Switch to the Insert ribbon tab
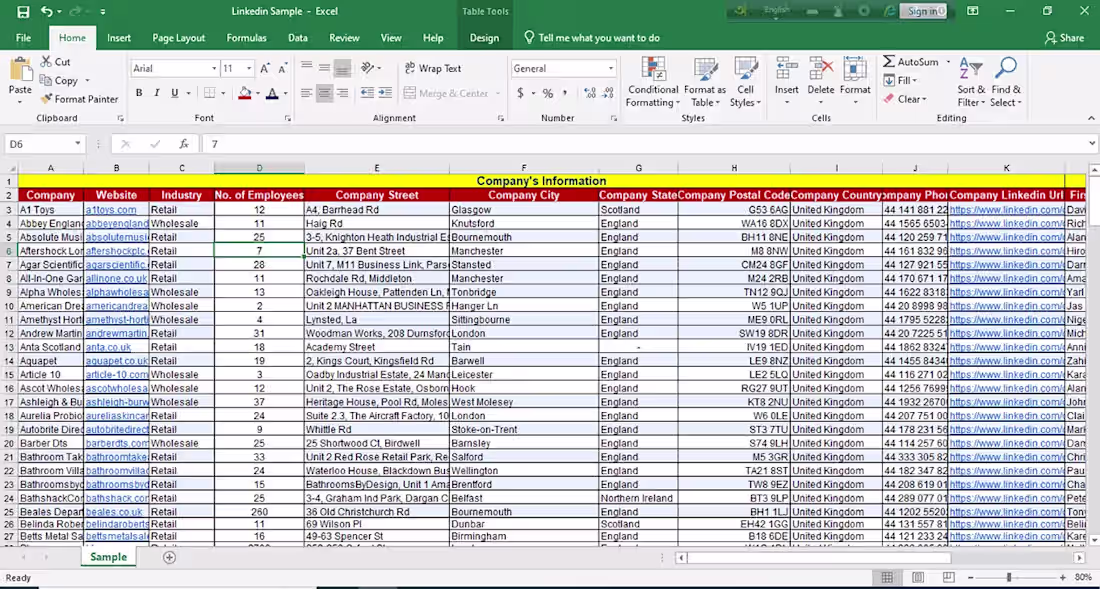Image resolution: width=1100 pixels, height=589 pixels. 119,38
